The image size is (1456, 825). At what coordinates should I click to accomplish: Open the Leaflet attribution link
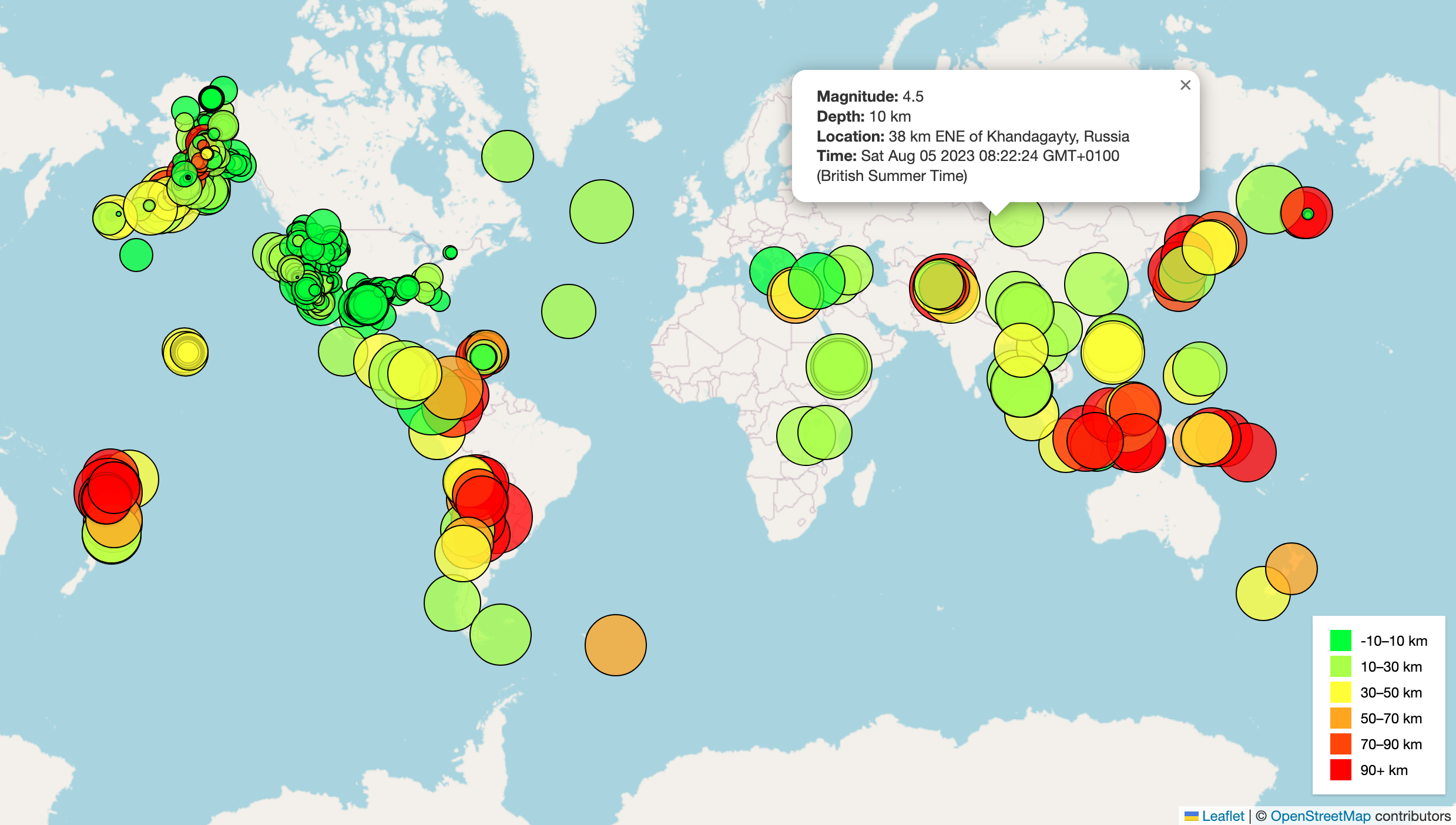tap(1222, 816)
